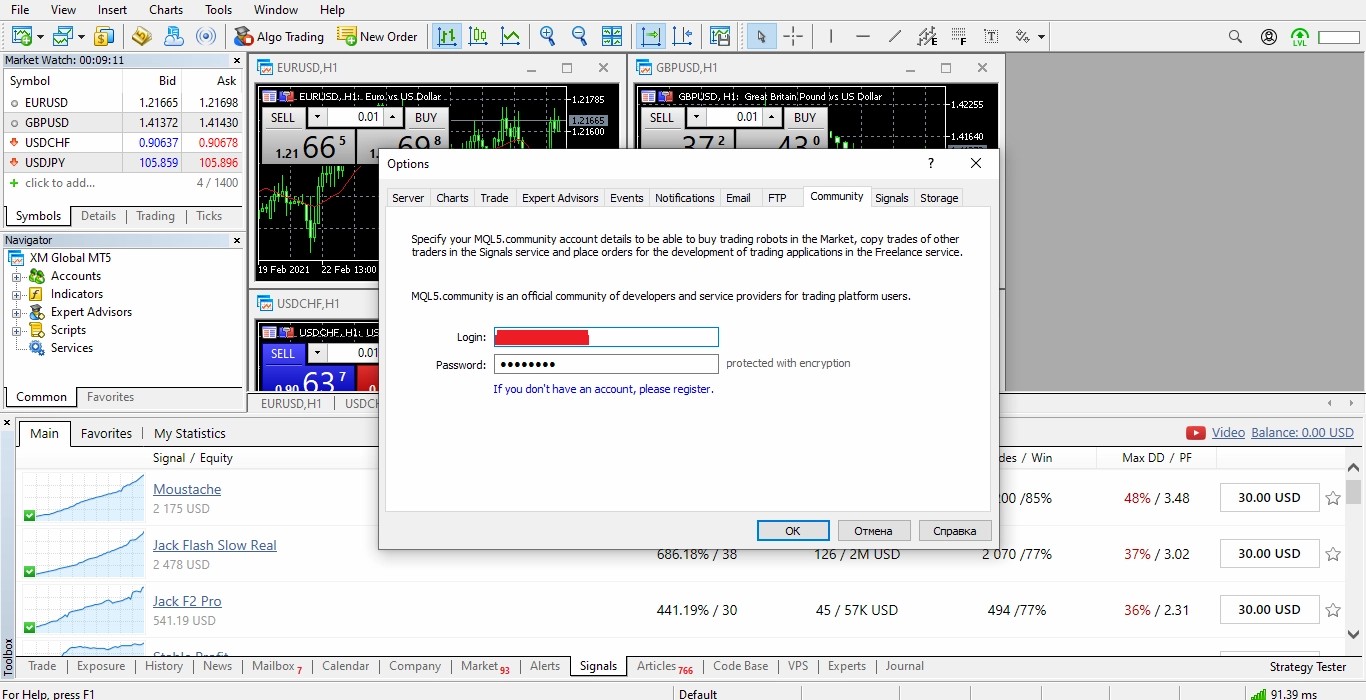Click the green LVL connection icon
Screen dimensions: 1366x700
(1300, 37)
